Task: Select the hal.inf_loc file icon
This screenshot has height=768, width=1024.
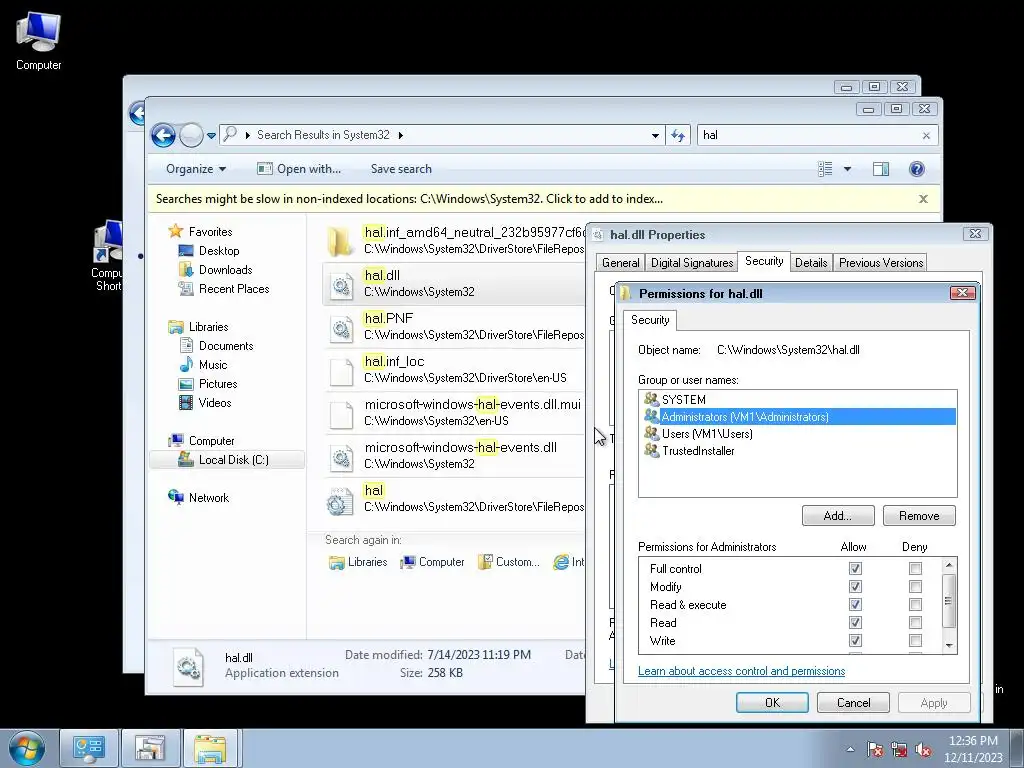Action: (340, 370)
